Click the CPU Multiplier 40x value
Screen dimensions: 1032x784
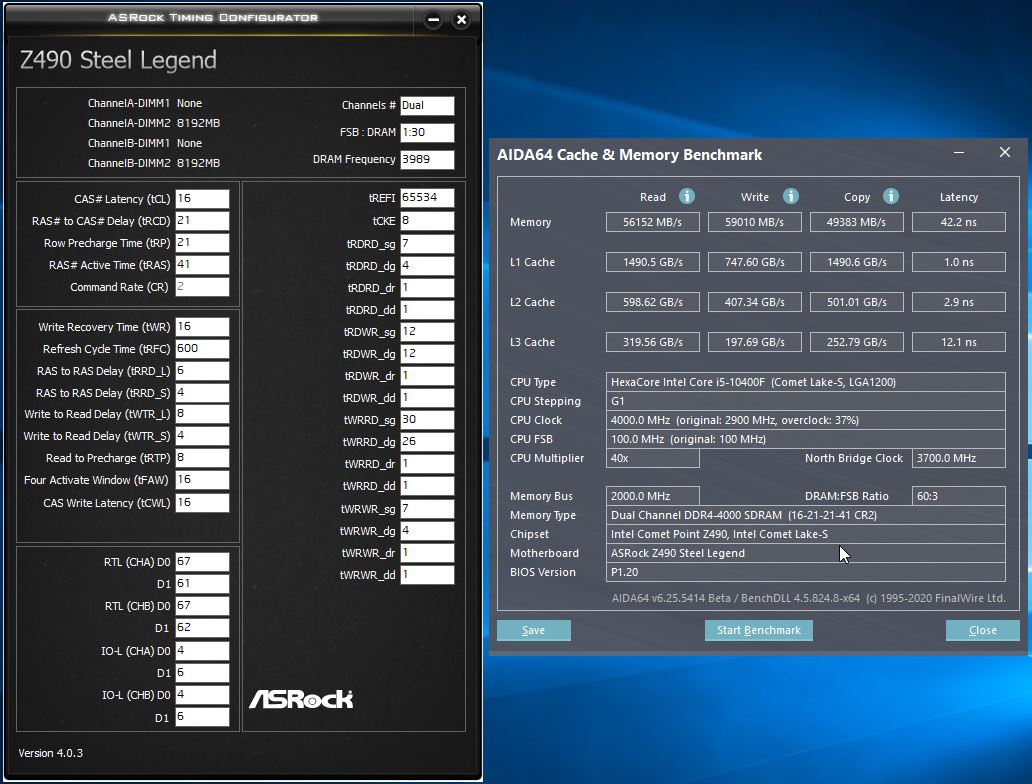(652, 458)
